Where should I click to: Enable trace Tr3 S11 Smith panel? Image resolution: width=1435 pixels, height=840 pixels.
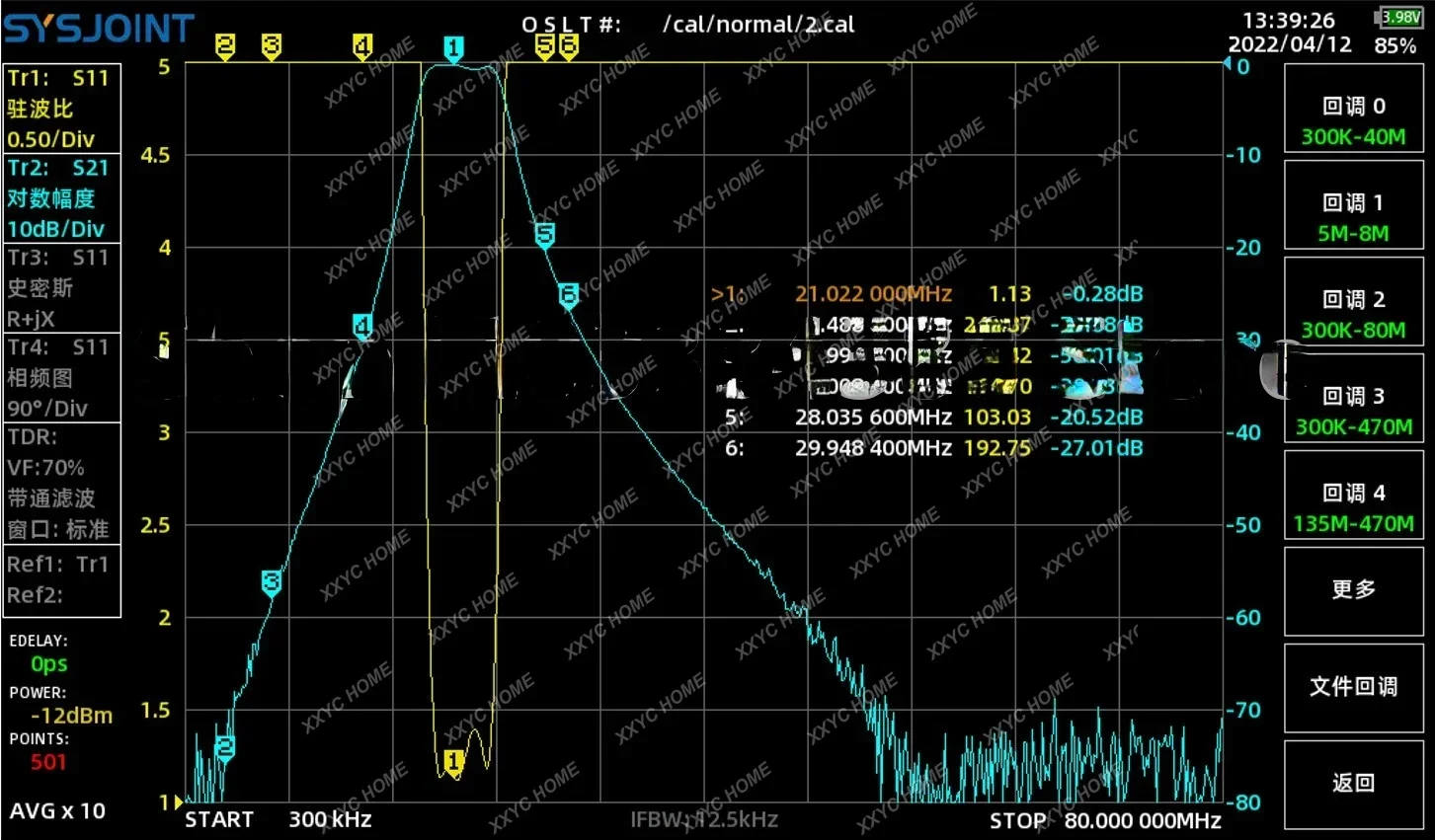point(61,287)
